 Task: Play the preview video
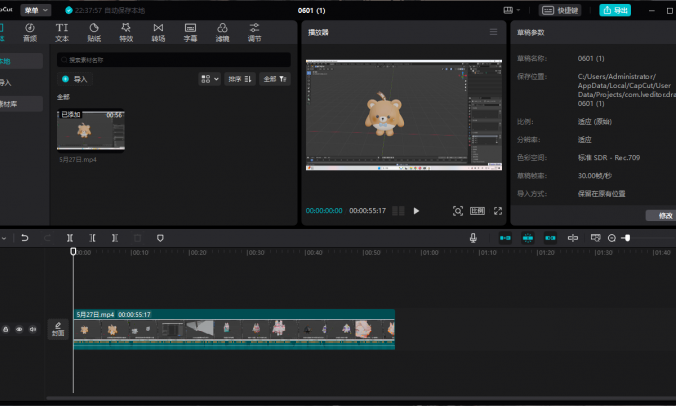point(416,211)
